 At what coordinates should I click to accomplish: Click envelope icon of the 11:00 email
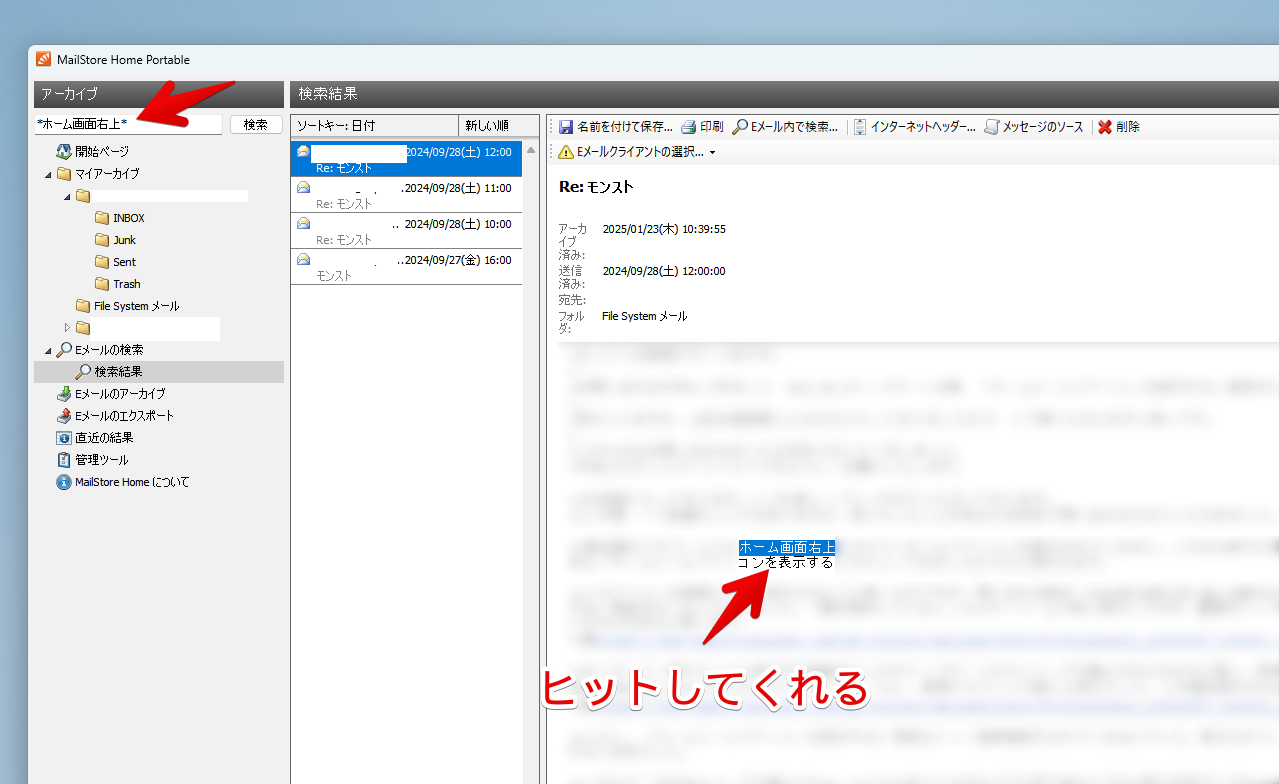click(303, 187)
